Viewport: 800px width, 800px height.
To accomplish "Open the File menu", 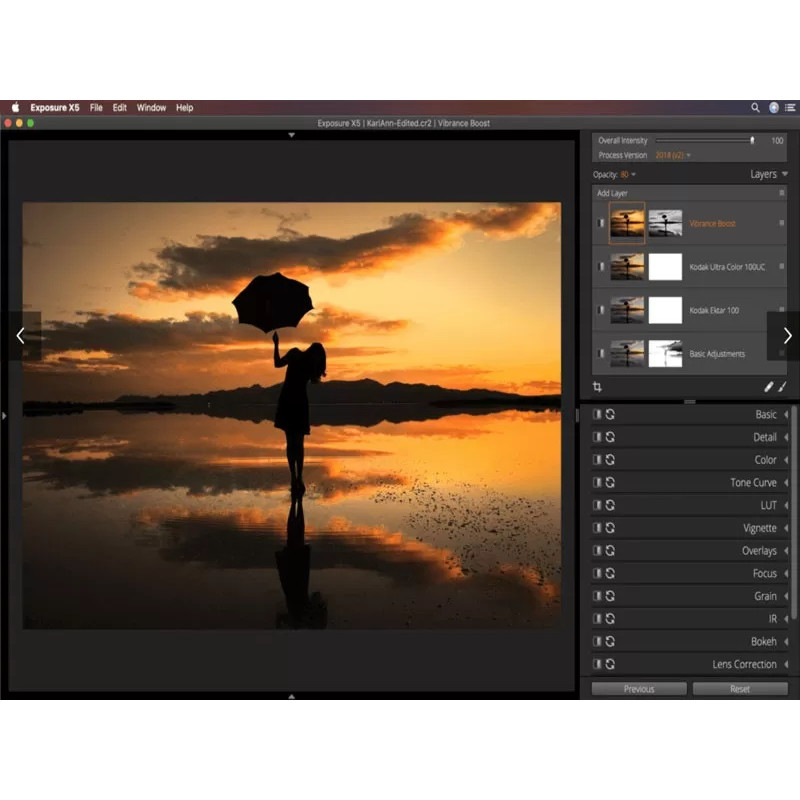I will click(x=96, y=107).
